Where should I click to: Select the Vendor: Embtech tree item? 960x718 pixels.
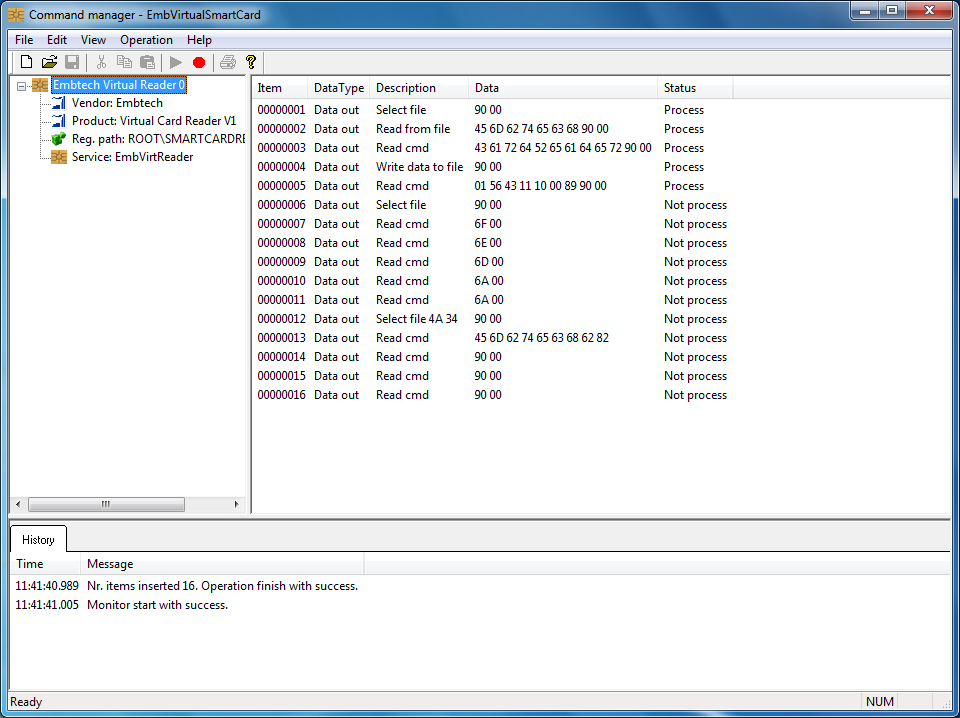pyautogui.click(x=117, y=103)
